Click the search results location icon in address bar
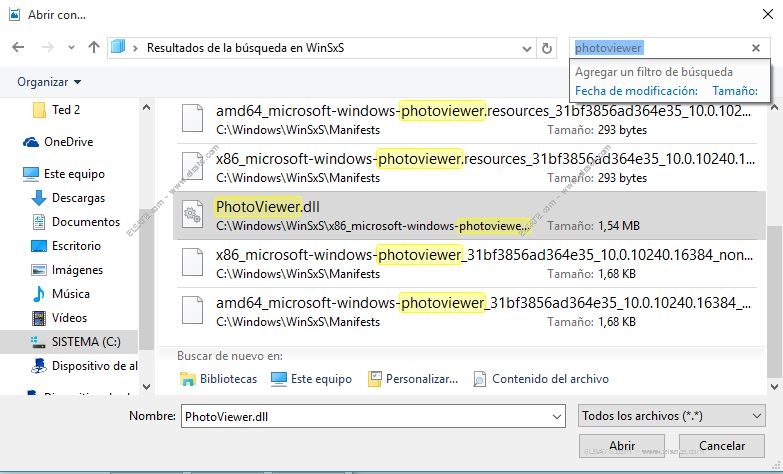 coord(118,47)
